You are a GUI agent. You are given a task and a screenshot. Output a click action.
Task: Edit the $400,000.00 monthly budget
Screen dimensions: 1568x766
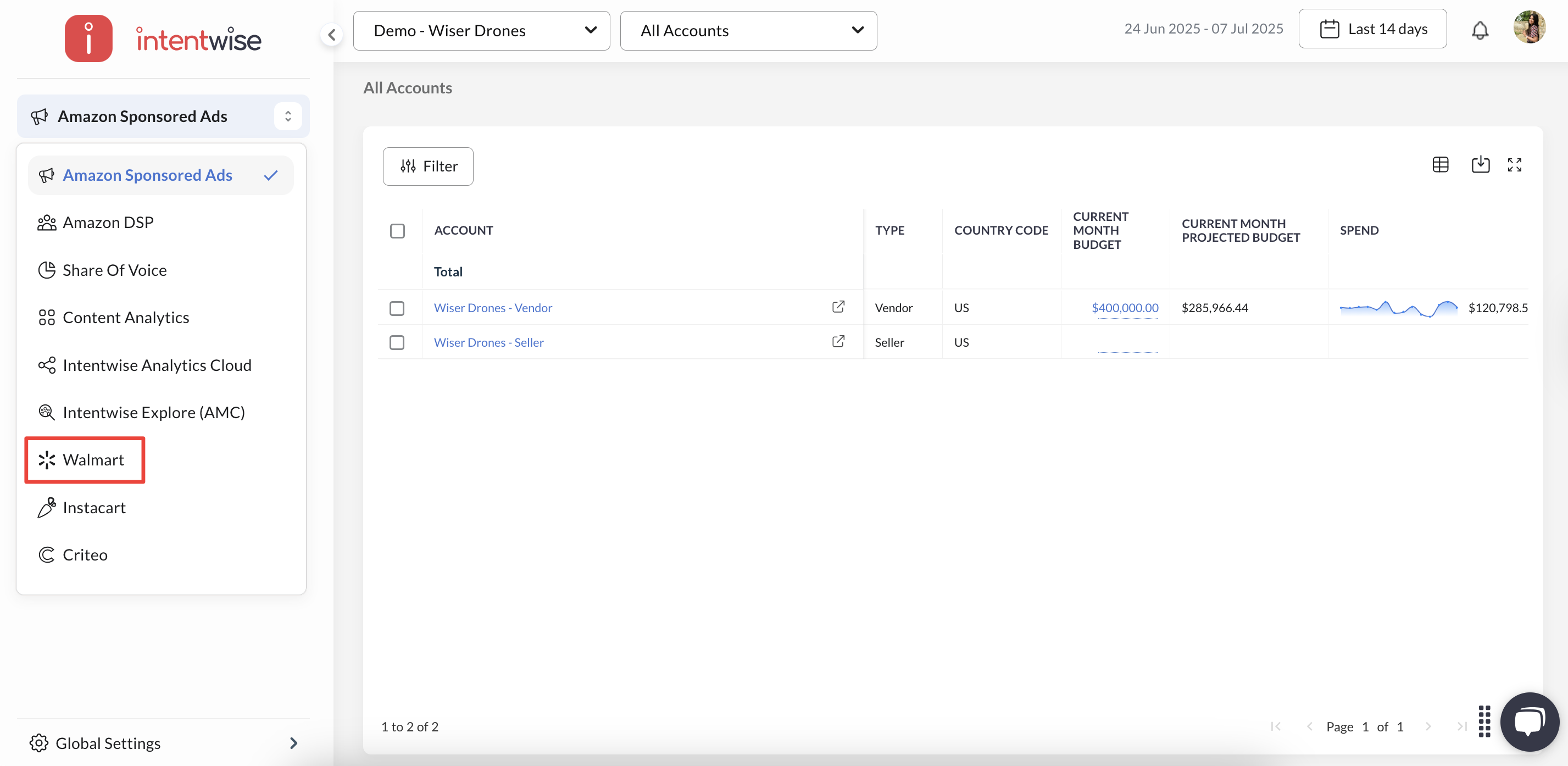tap(1125, 308)
